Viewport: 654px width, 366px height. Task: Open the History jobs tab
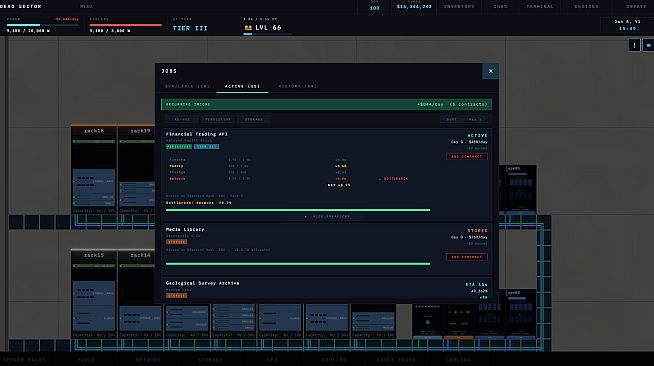(x=297, y=86)
